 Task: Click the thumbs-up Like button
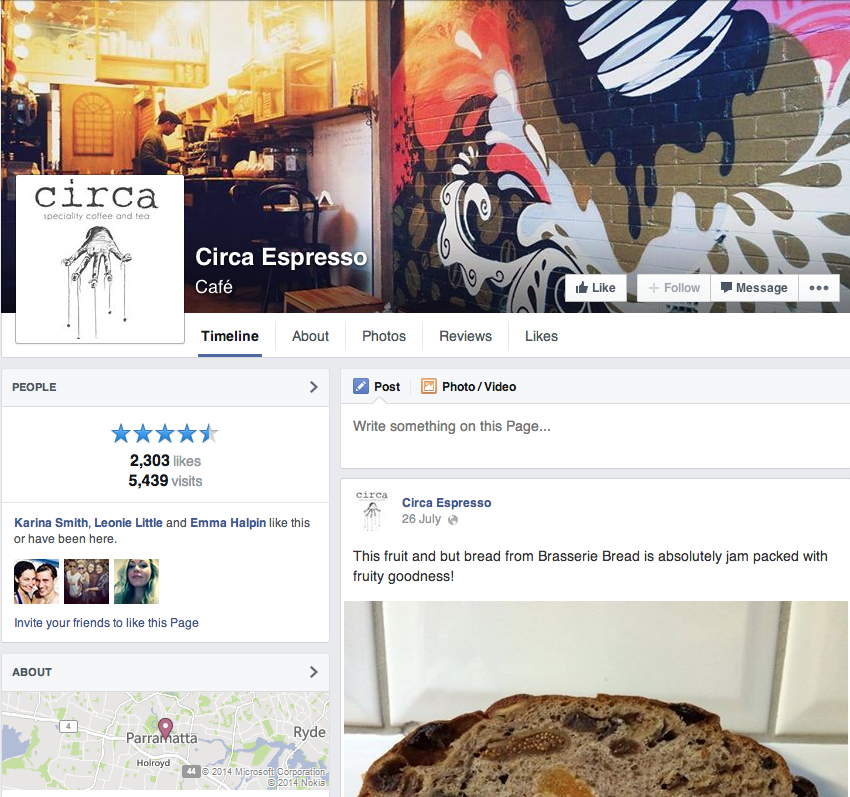coord(595,288)
